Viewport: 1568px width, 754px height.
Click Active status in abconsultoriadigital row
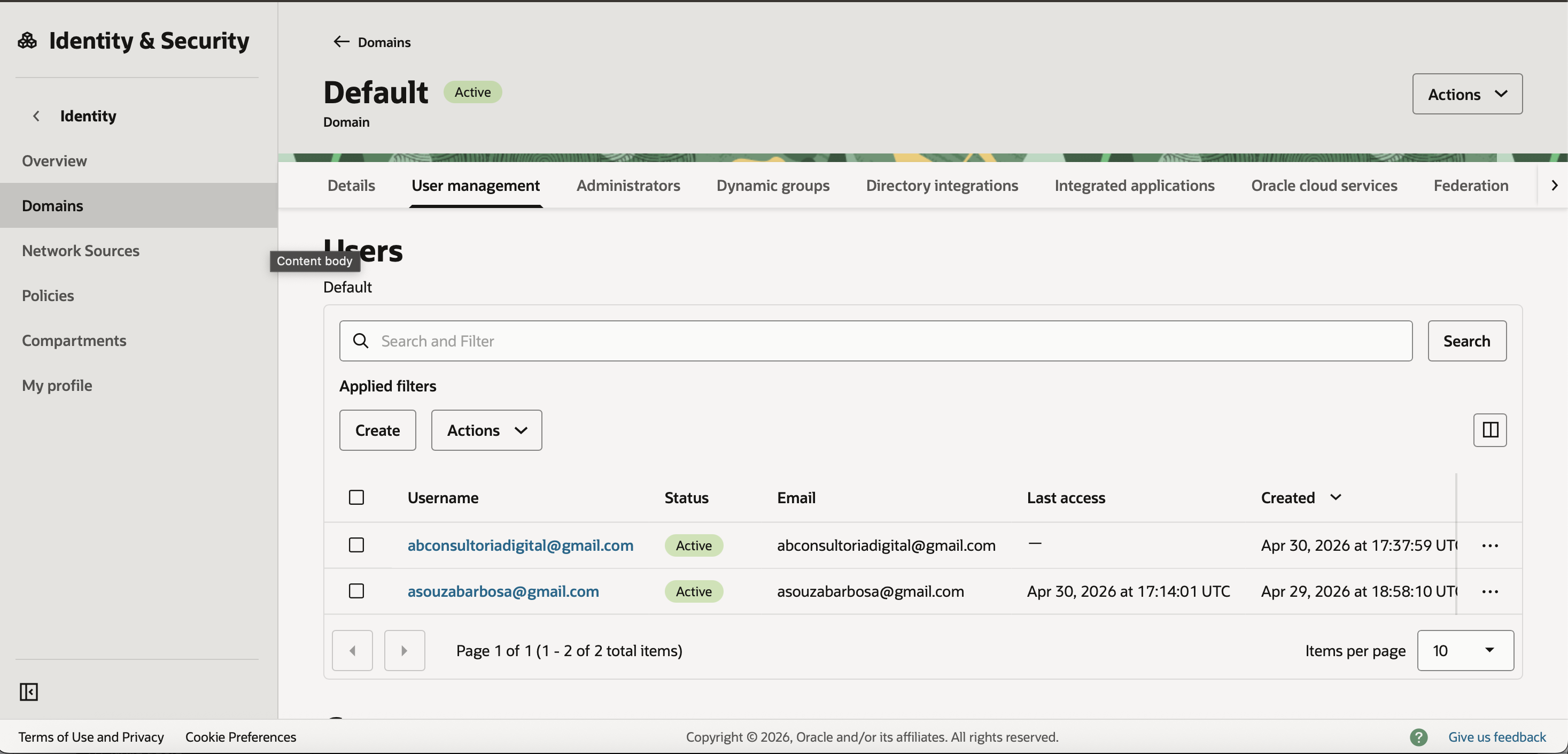[x=694, y=545]
